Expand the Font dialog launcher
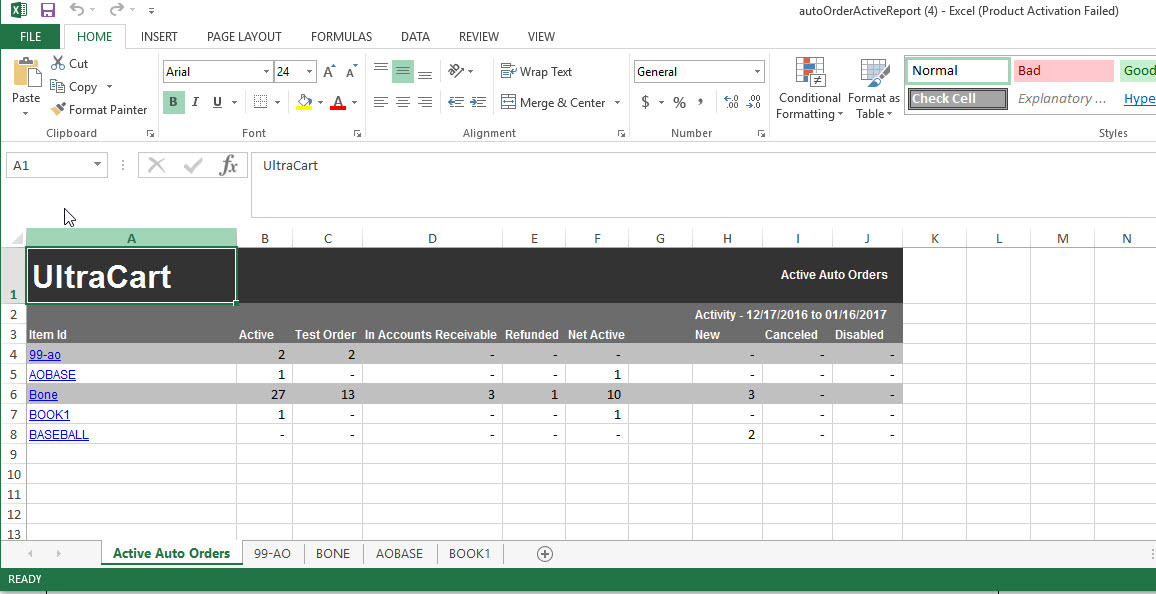Viewport: 1156px width, 594px height. (x=358, y=133)
